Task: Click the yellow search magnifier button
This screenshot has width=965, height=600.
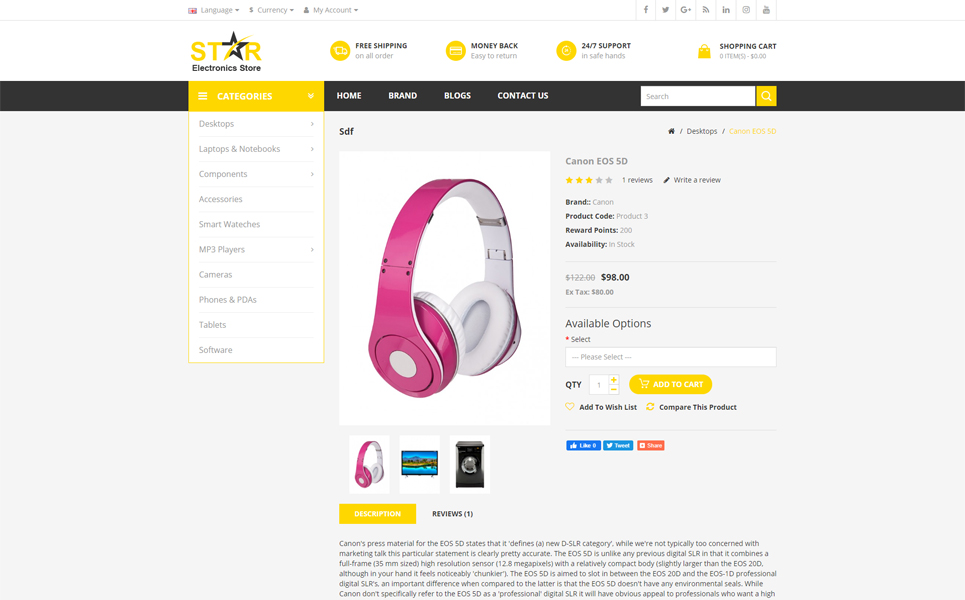Action: coord(766,96)
